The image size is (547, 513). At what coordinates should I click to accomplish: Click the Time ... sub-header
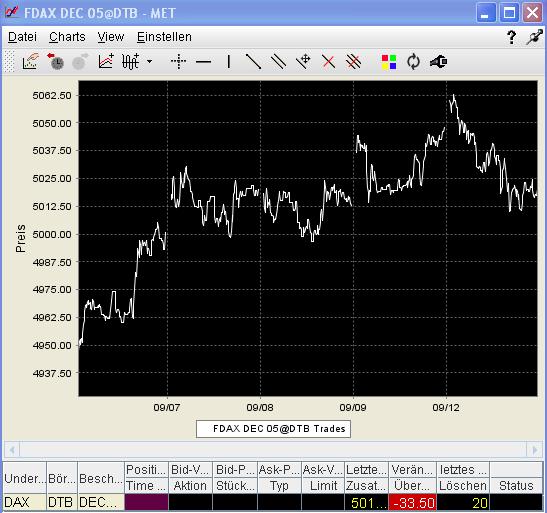click(x=146, y=485)
